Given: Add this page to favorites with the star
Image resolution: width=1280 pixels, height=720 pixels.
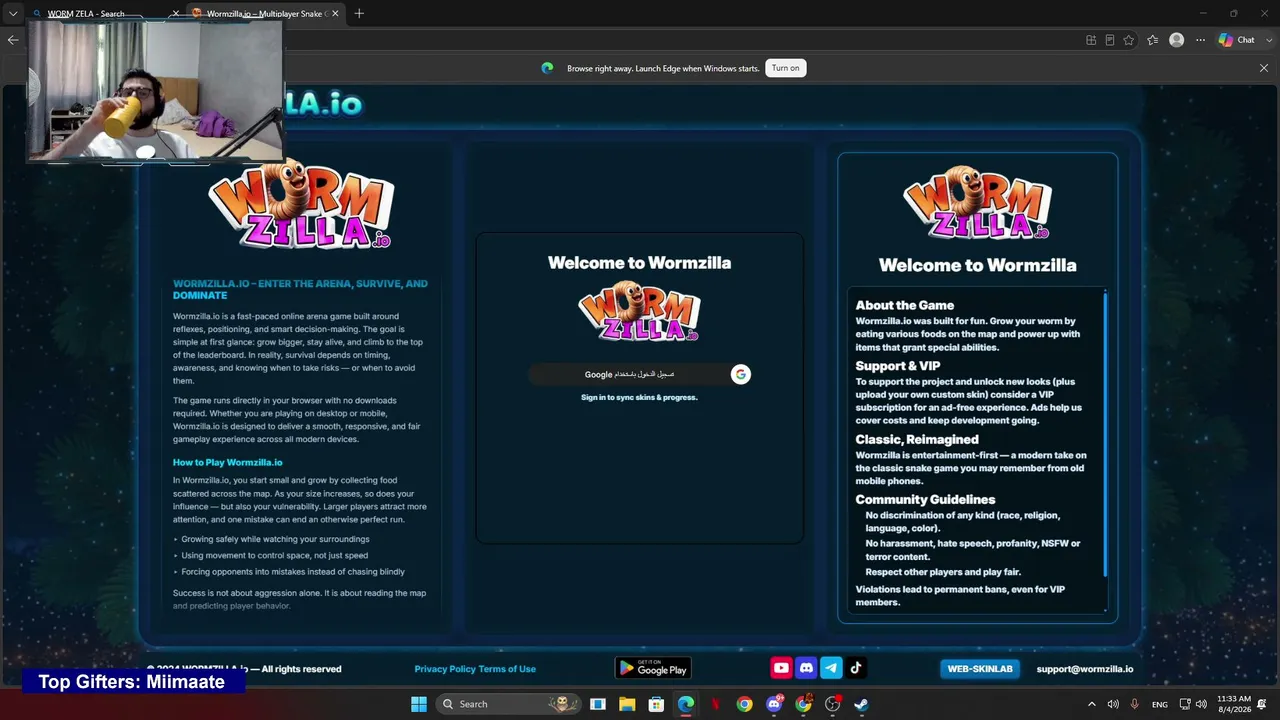Looking at the screenshot, I should 1129,40.
